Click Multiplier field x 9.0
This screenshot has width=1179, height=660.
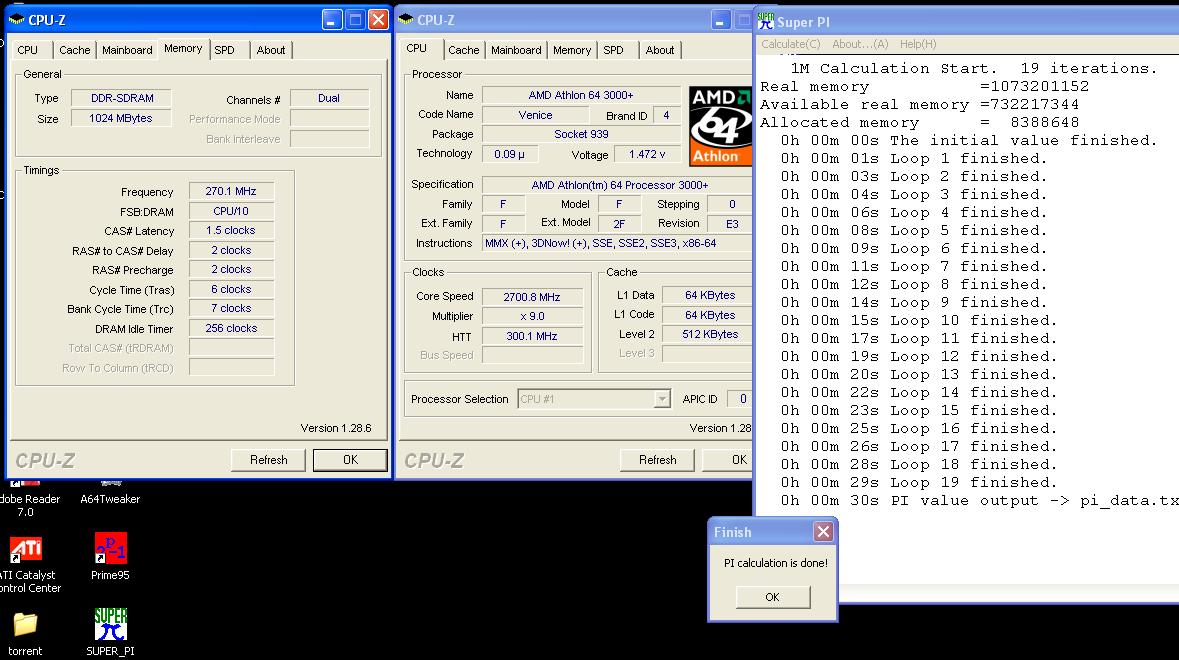(x=532, y=316)
